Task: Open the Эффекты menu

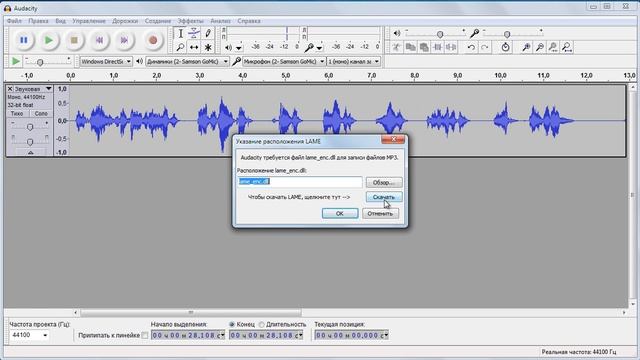Action: point(190,21)
